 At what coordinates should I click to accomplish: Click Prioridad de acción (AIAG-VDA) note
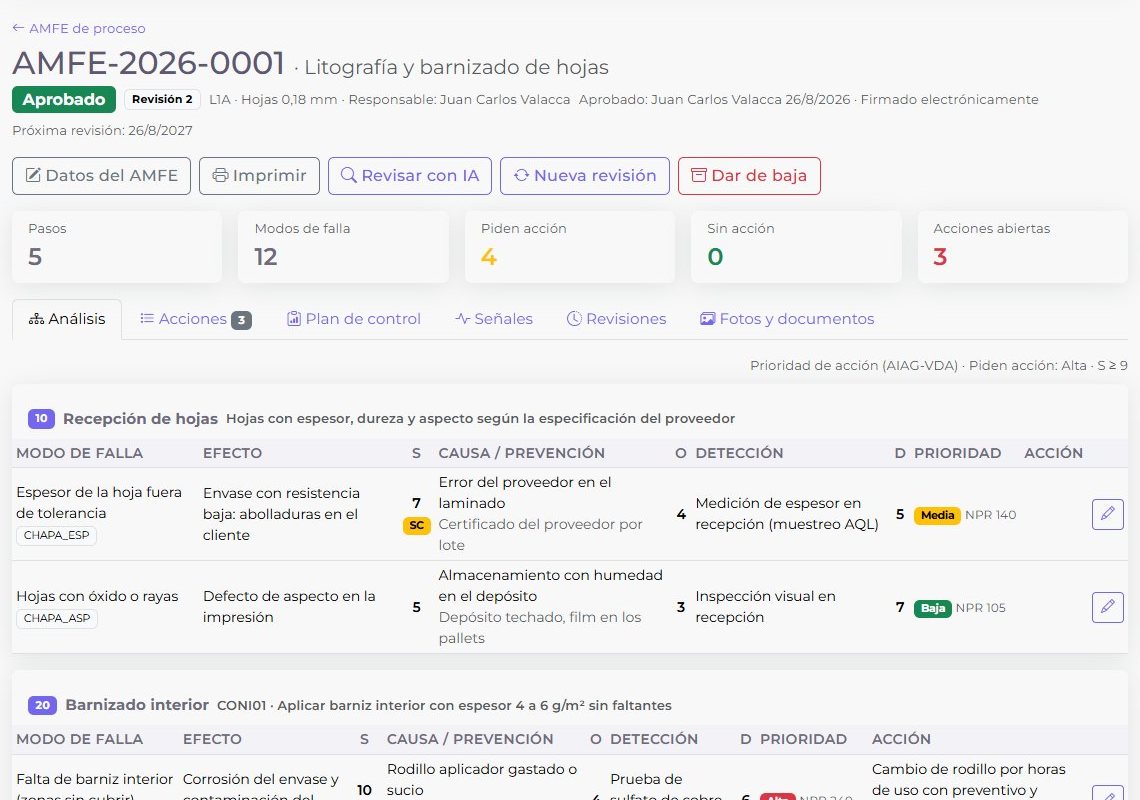[x=939, y=366]
